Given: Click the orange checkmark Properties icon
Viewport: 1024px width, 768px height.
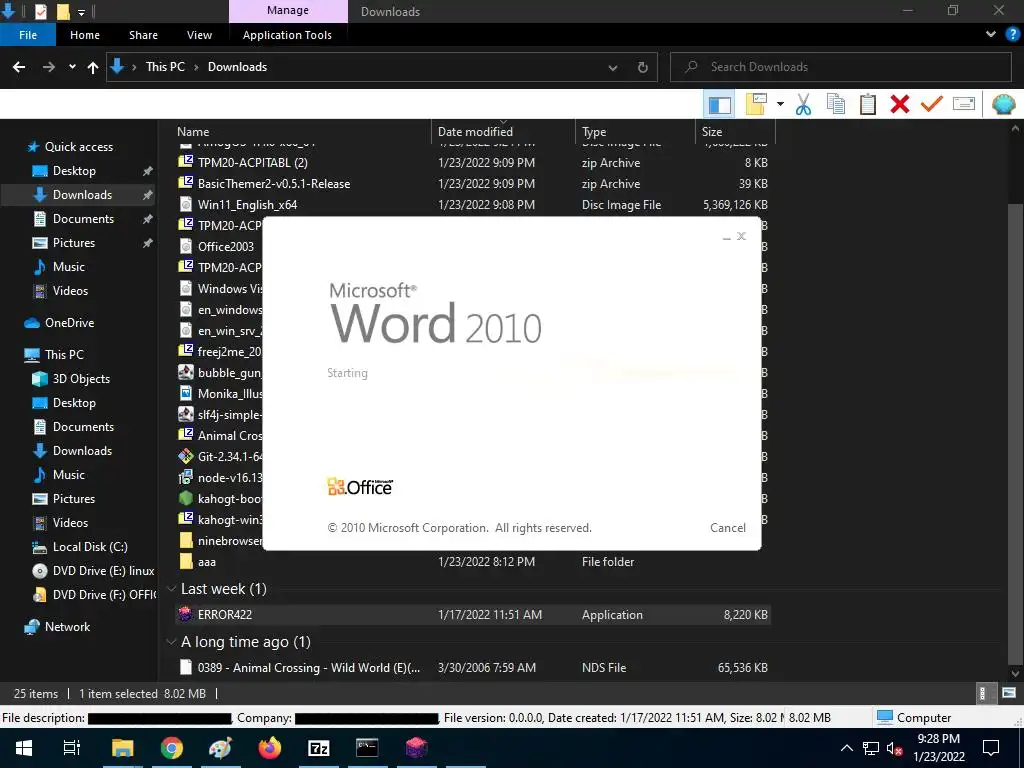Looking at the screenshot, I should click(931, 104).
